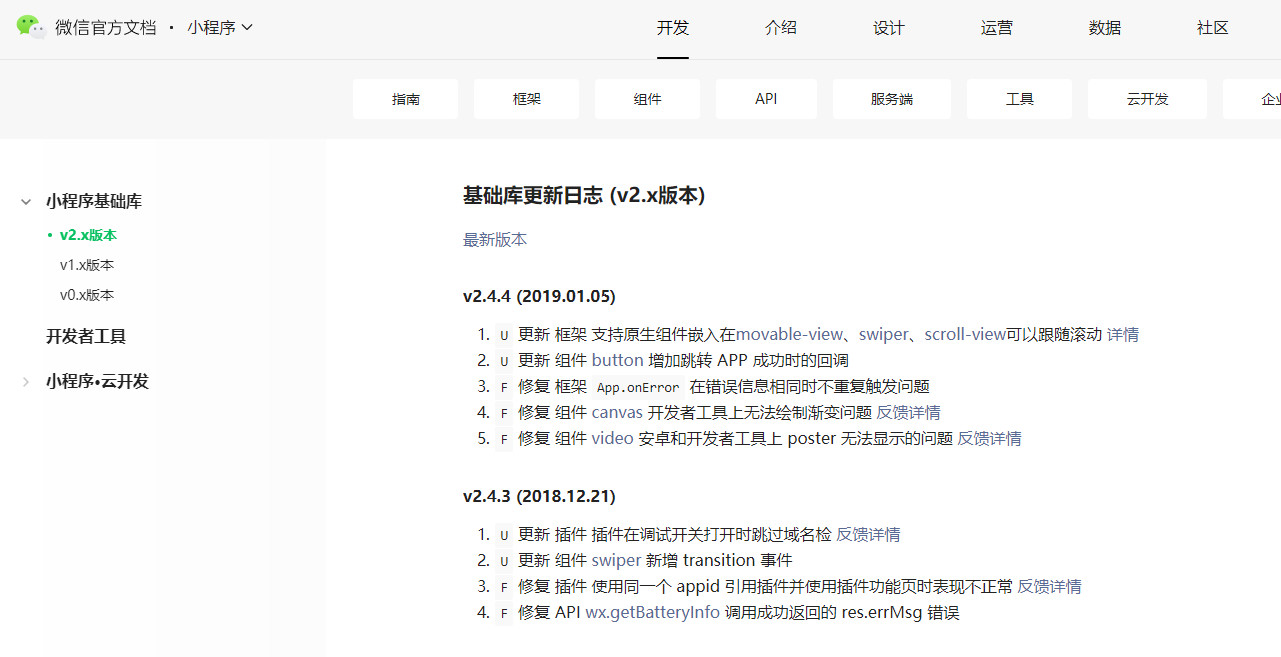Screen dimensions: 1281x657
Task: Open the 服务端 sub-navigation button
Action: tap(892, 99)
